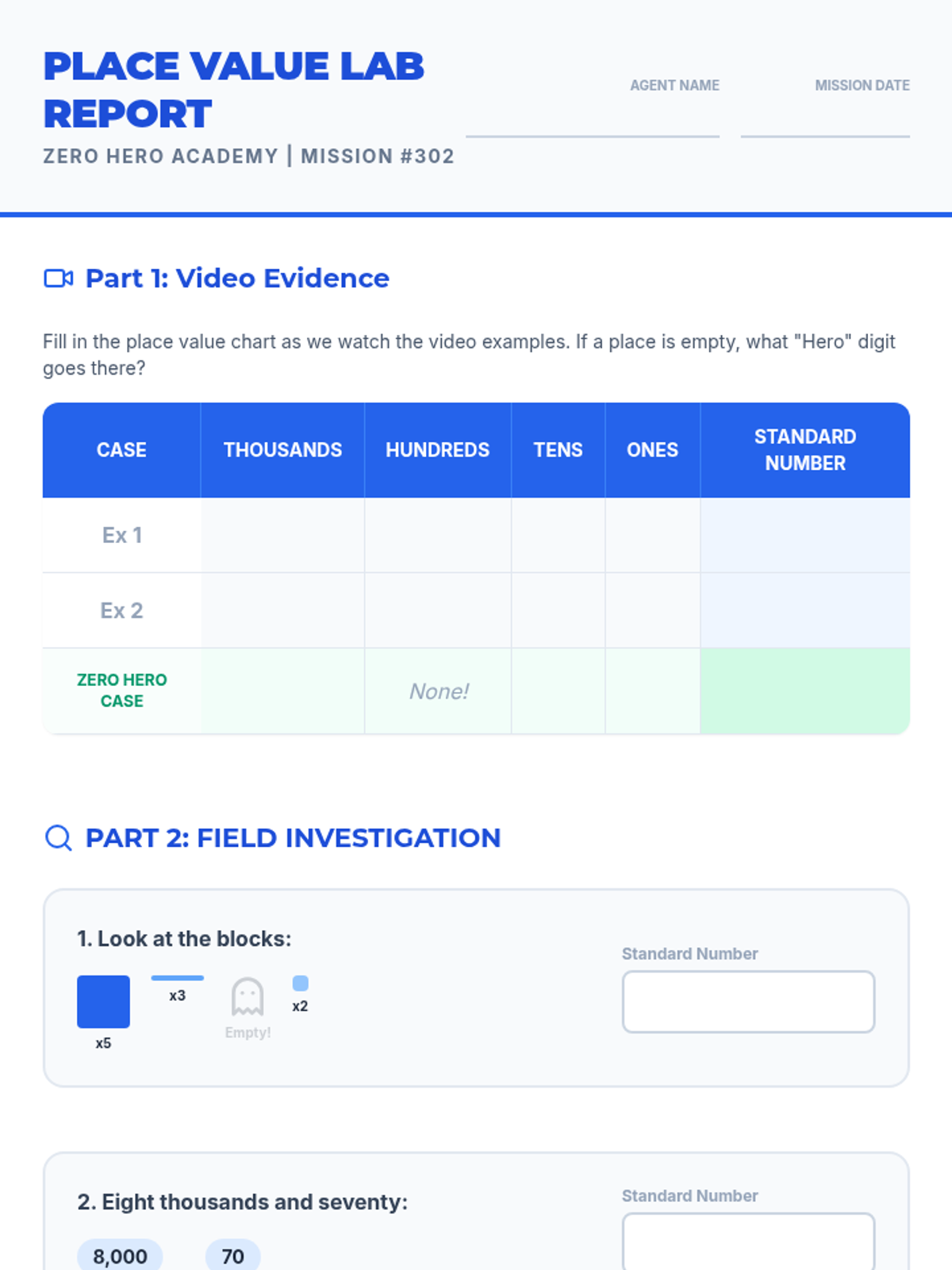This screenshot has height=1270, width=952.
Task: Click the Ex 1 Thousands cell
Action: point(282,535)
